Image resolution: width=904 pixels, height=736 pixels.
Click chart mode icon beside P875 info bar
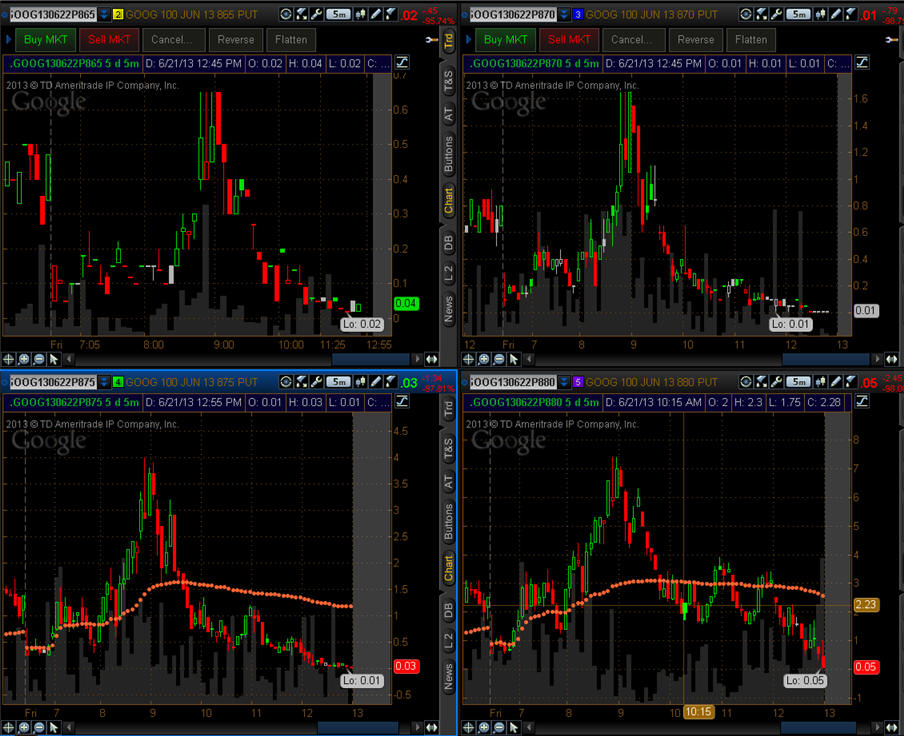pyautogui.click(x=402, y=401)
